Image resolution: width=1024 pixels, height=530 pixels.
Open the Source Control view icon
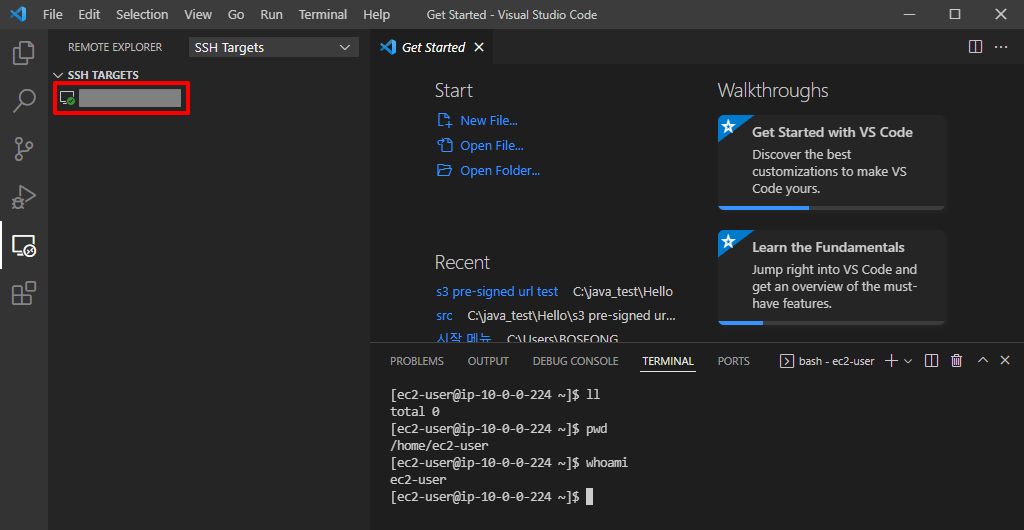click(24, 149)
